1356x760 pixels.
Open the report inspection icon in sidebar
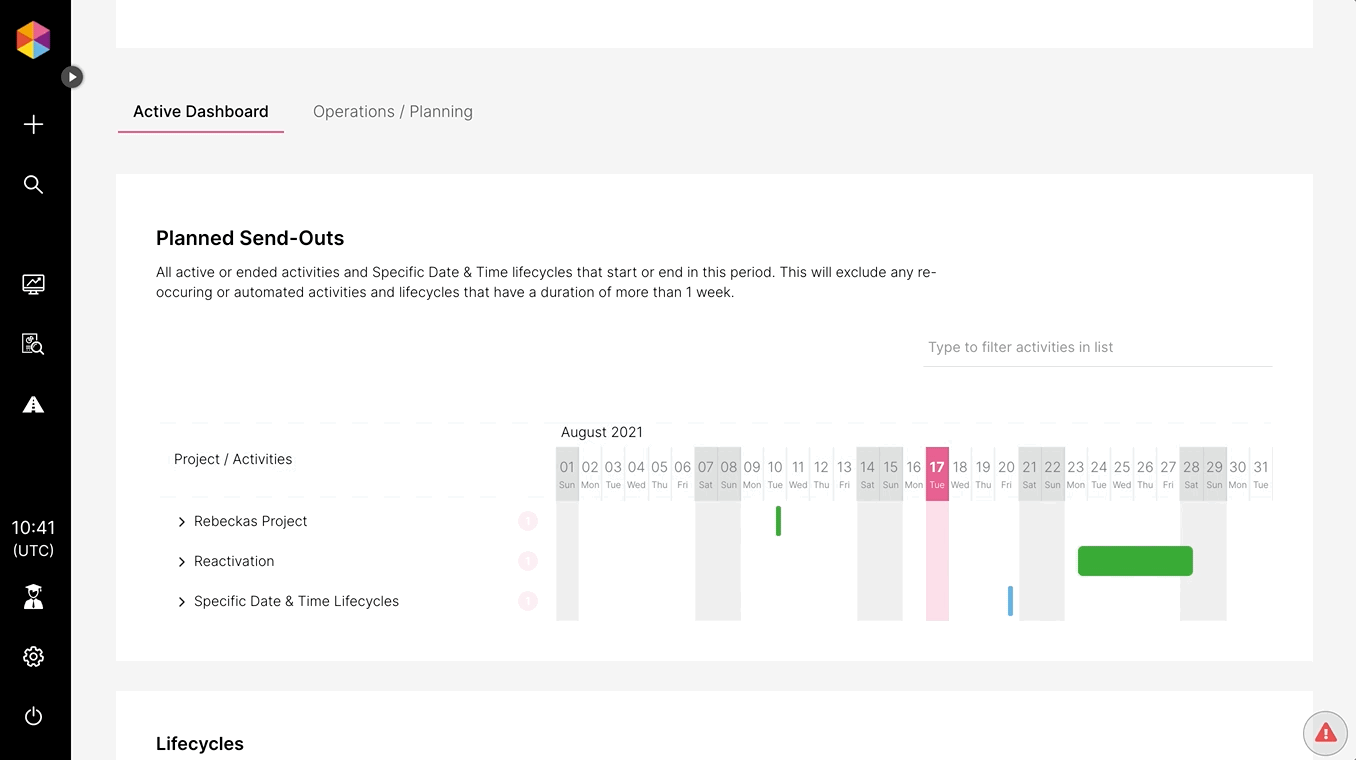point(33,344)
